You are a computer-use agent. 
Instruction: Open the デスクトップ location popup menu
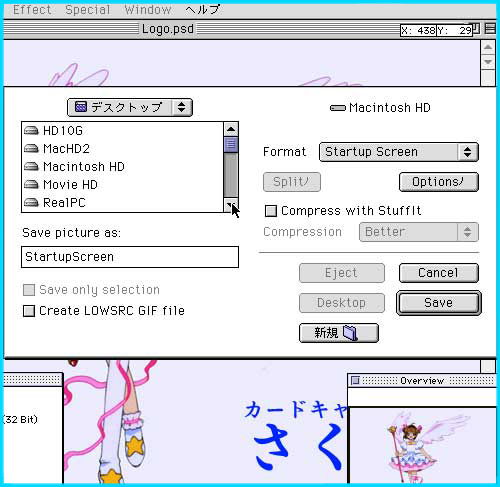[130, 107]
